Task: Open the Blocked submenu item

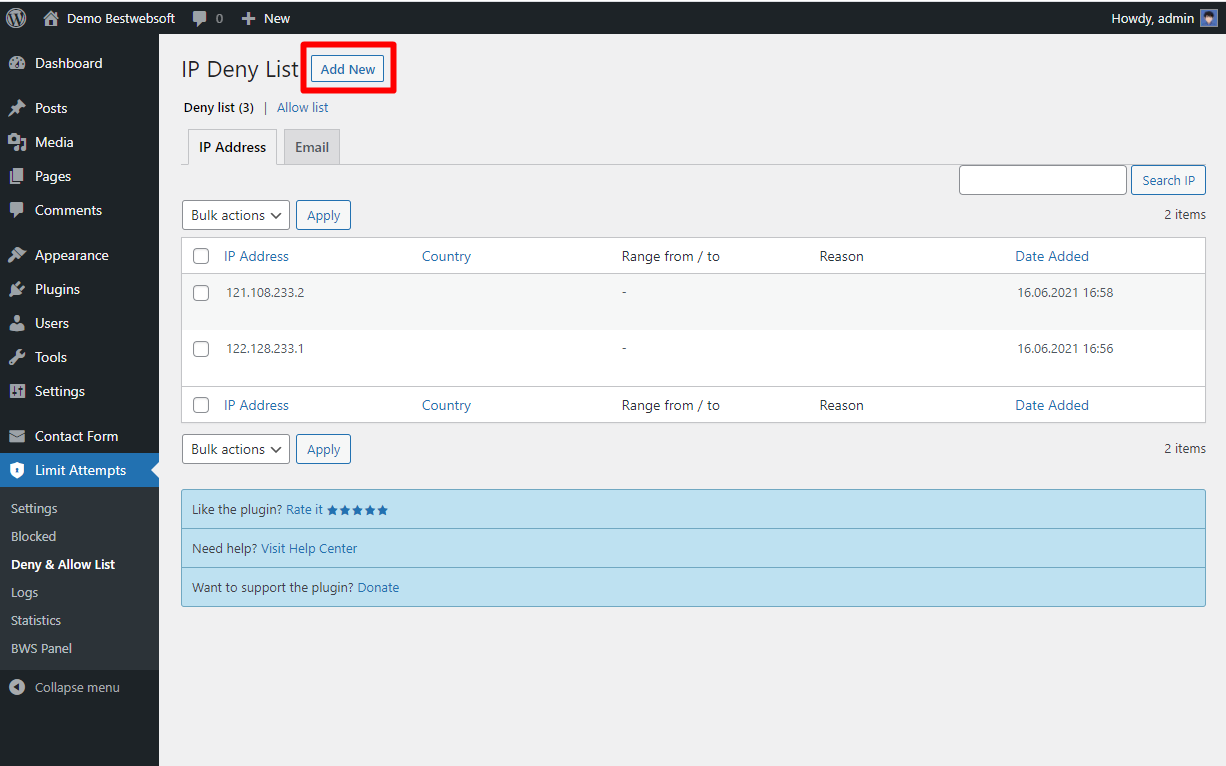Action: click(34, 536)
